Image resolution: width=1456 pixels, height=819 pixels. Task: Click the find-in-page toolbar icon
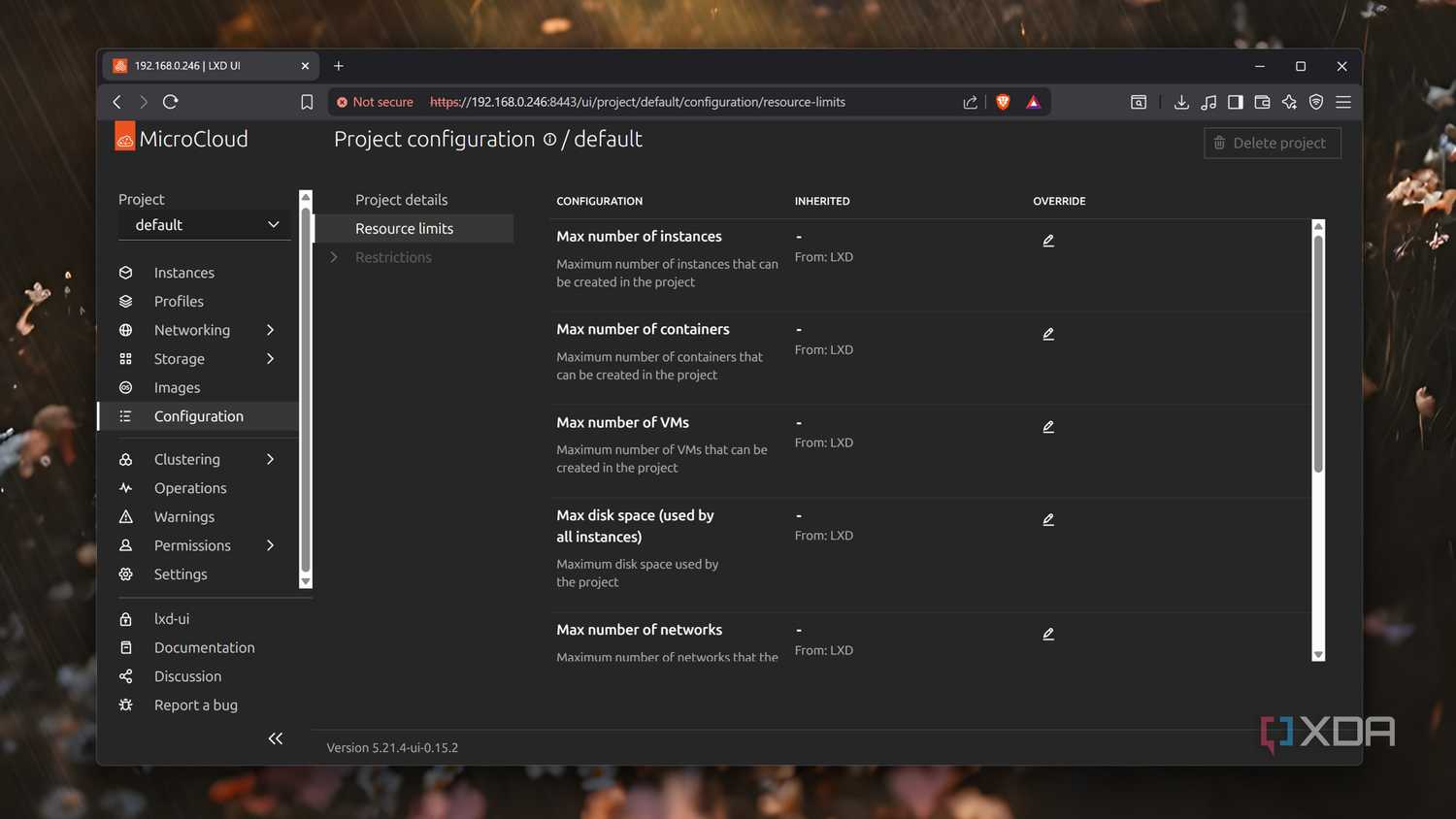coord(1139,102)
